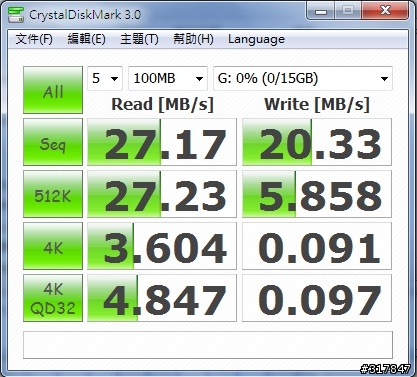Start the 4K benchmark test
Viewport: 417px width, 377px height.
(x=53, y=246)
